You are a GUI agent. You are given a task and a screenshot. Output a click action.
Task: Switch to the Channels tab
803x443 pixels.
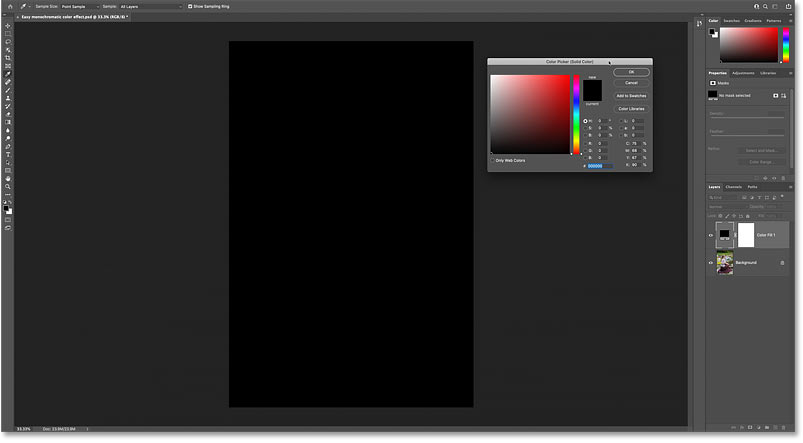[x=733, y=187]
